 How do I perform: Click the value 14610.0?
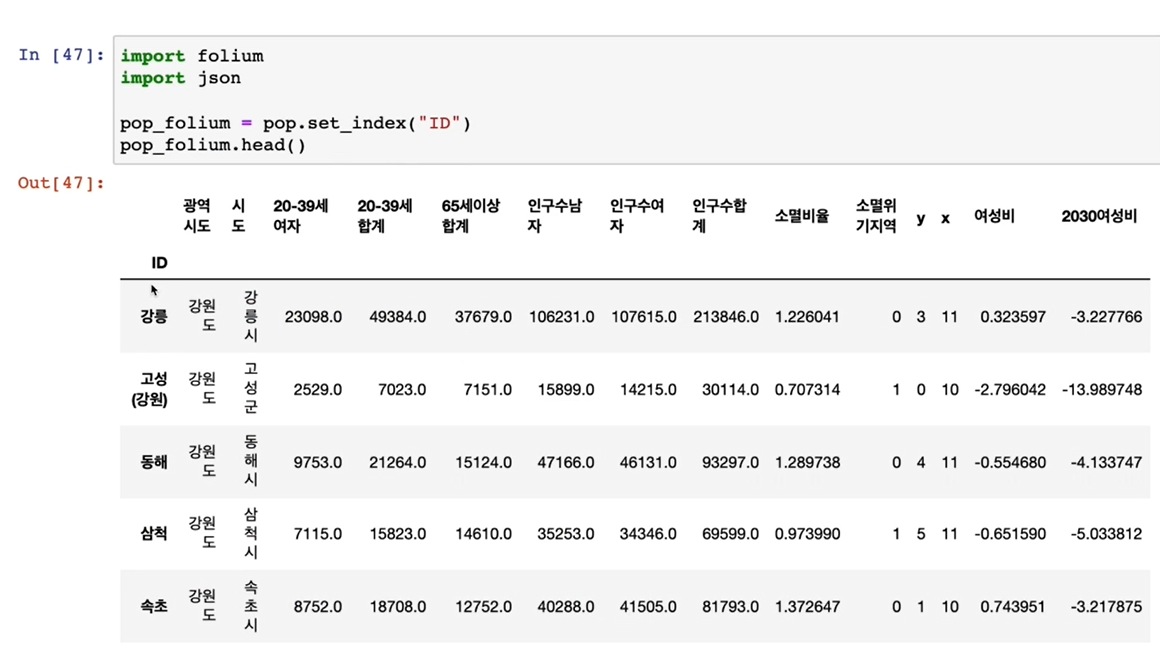click(x=483, y=534)
